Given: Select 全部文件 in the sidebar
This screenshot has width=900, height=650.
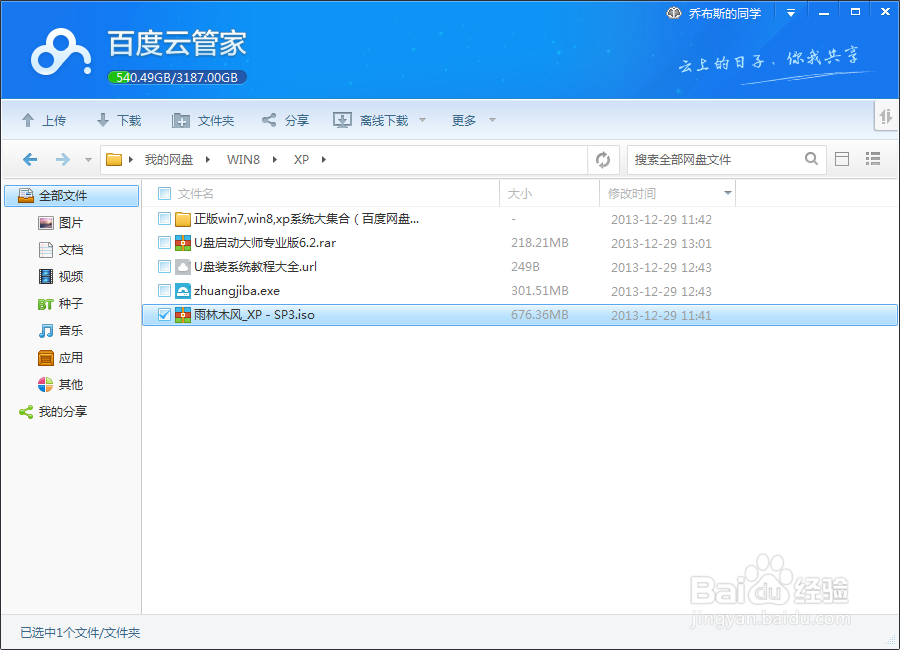Looking at the screenshot, I should (72, 196).
